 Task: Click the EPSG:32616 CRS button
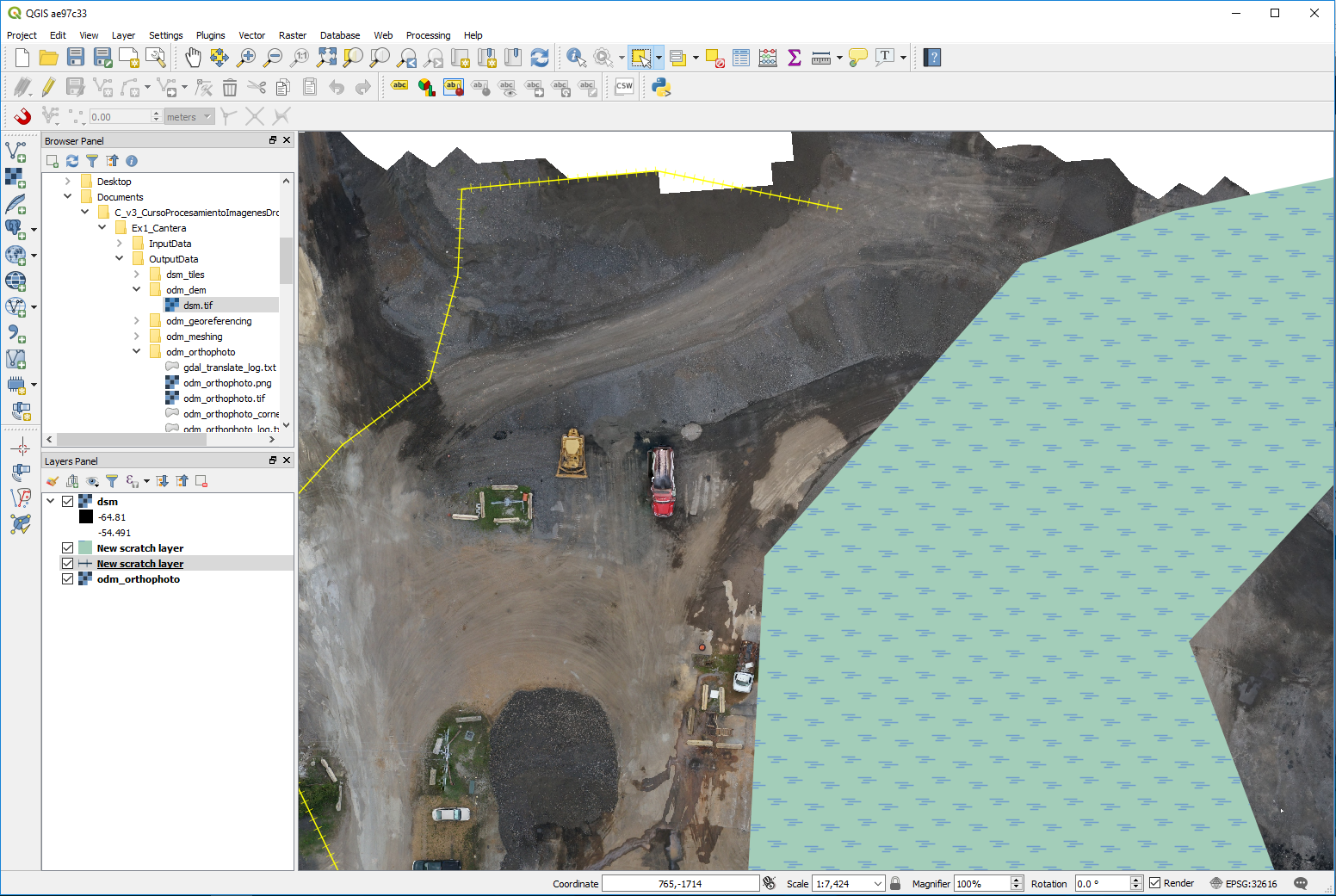point(1243,884)
